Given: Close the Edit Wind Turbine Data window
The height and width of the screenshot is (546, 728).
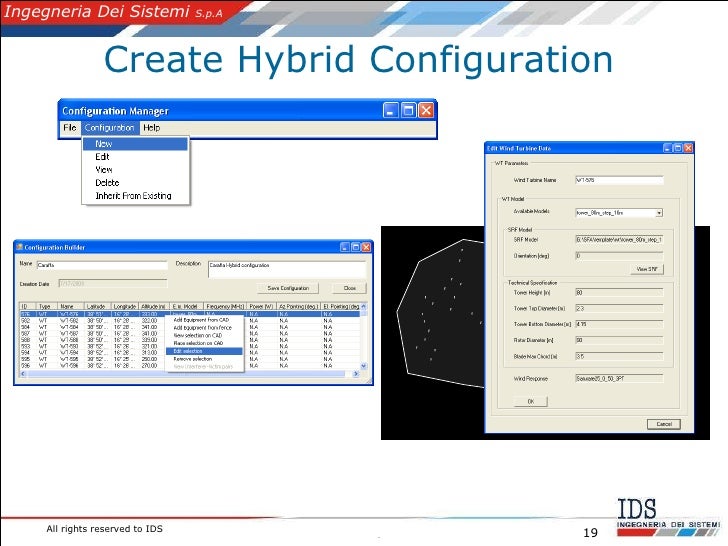Looking at the screenshot, I should pos(689,148).
